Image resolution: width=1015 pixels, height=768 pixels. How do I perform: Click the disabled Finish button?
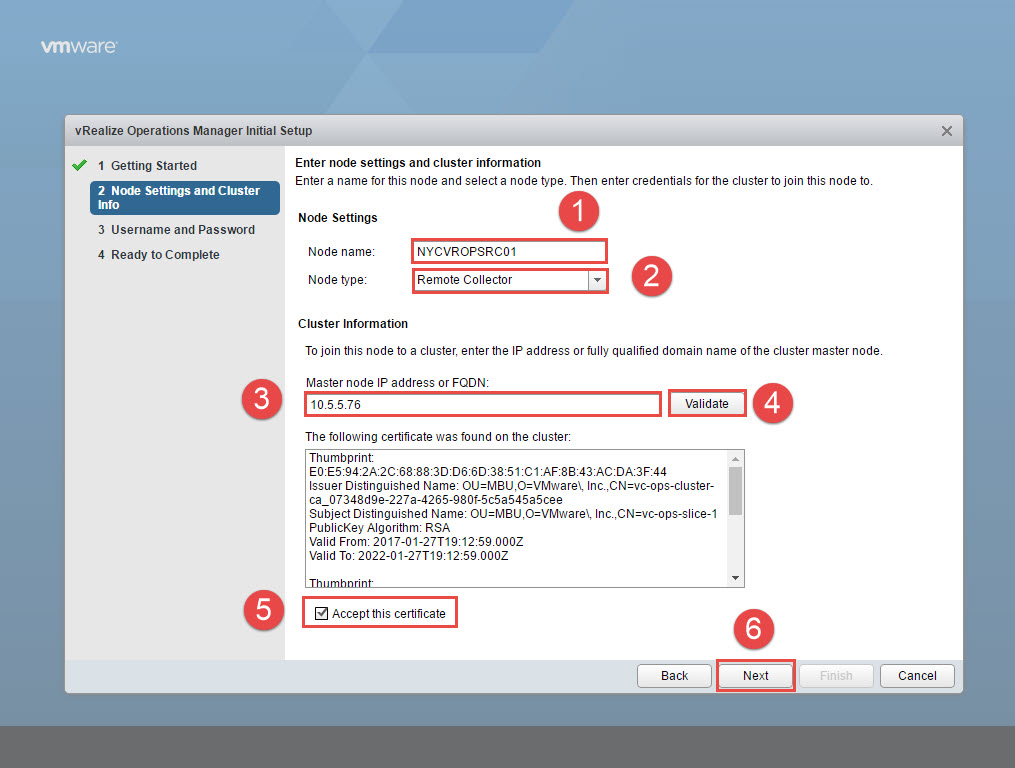point(836,675)
